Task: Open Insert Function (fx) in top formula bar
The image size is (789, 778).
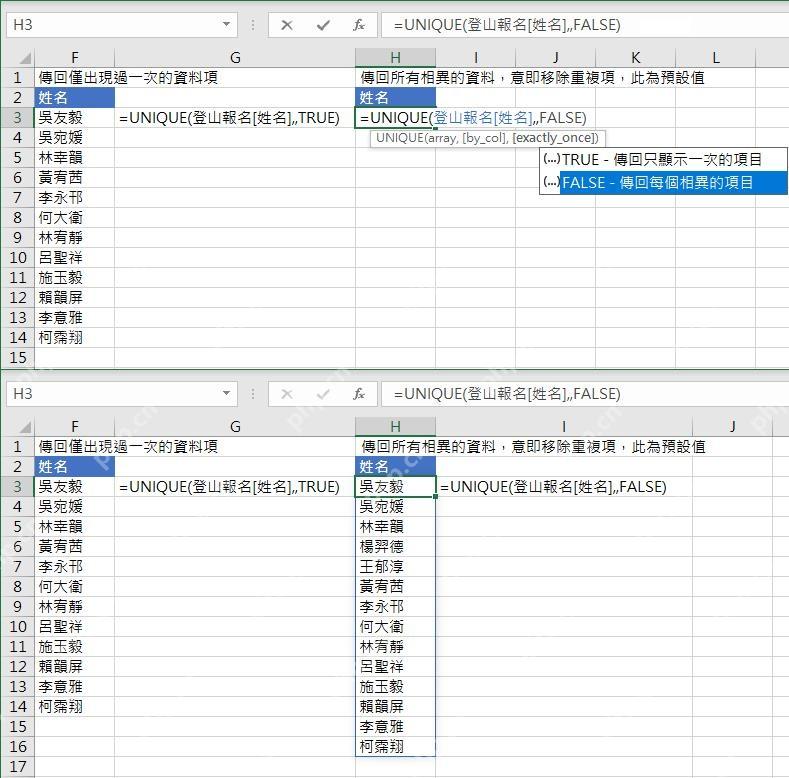Action: click(x=359, y=25)
